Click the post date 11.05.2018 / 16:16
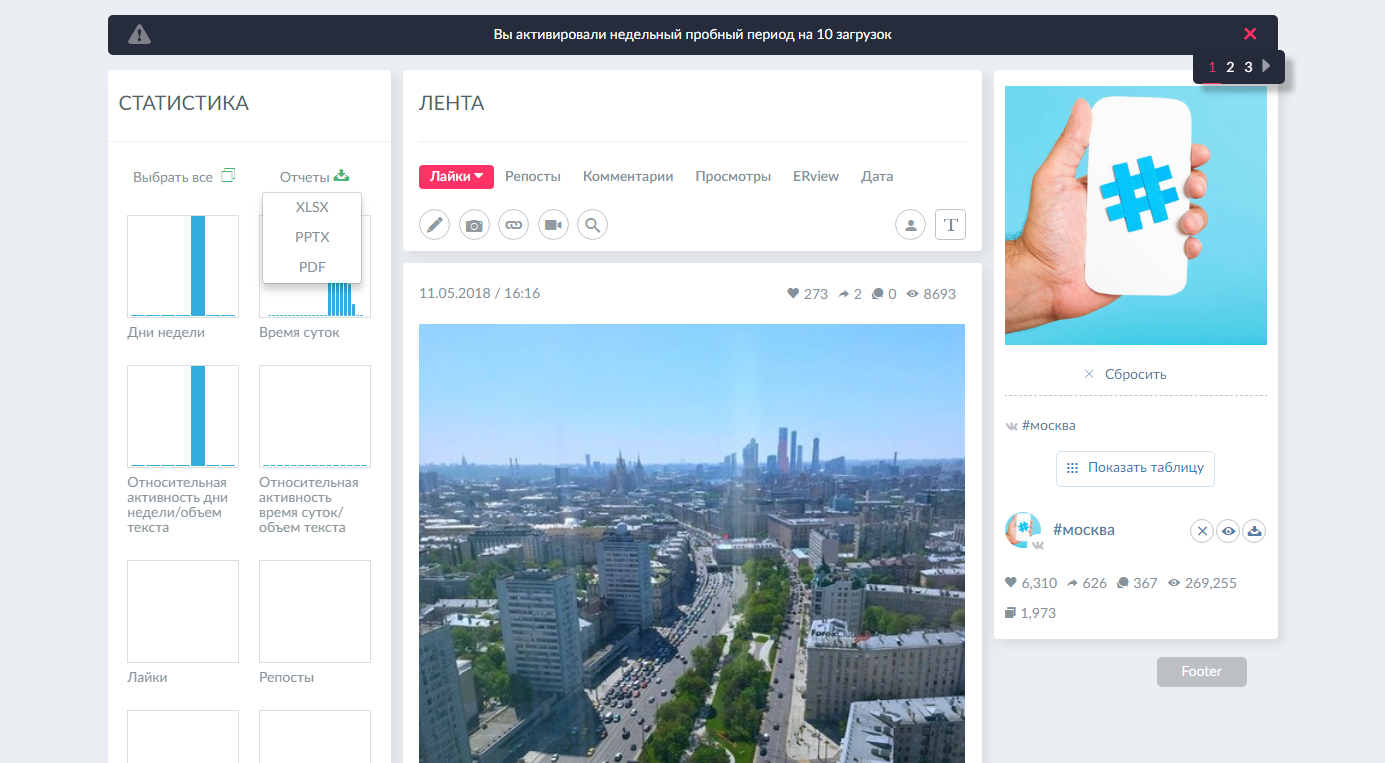This screenshot has height=763, width=1385. (x=480, y=293)
